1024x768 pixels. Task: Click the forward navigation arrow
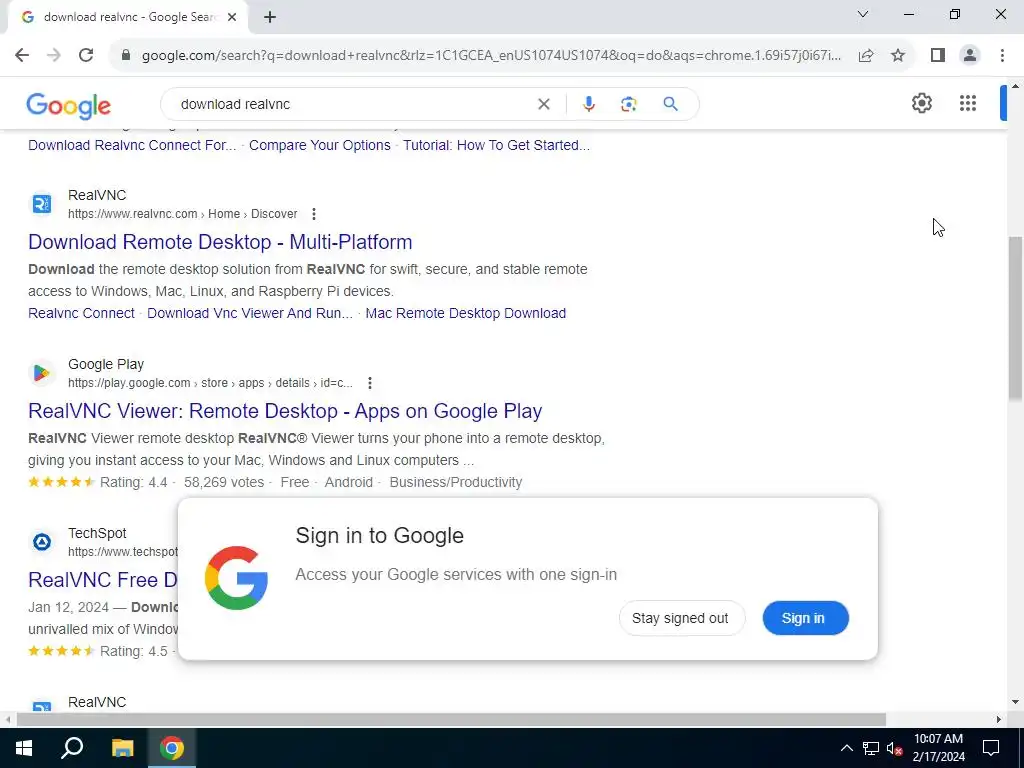[54, 55]
